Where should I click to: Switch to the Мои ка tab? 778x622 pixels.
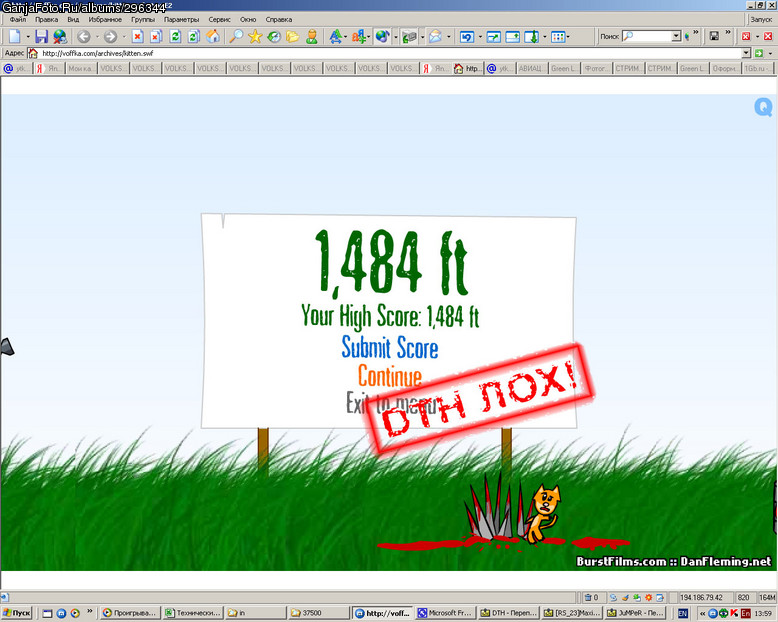point(81,68)
